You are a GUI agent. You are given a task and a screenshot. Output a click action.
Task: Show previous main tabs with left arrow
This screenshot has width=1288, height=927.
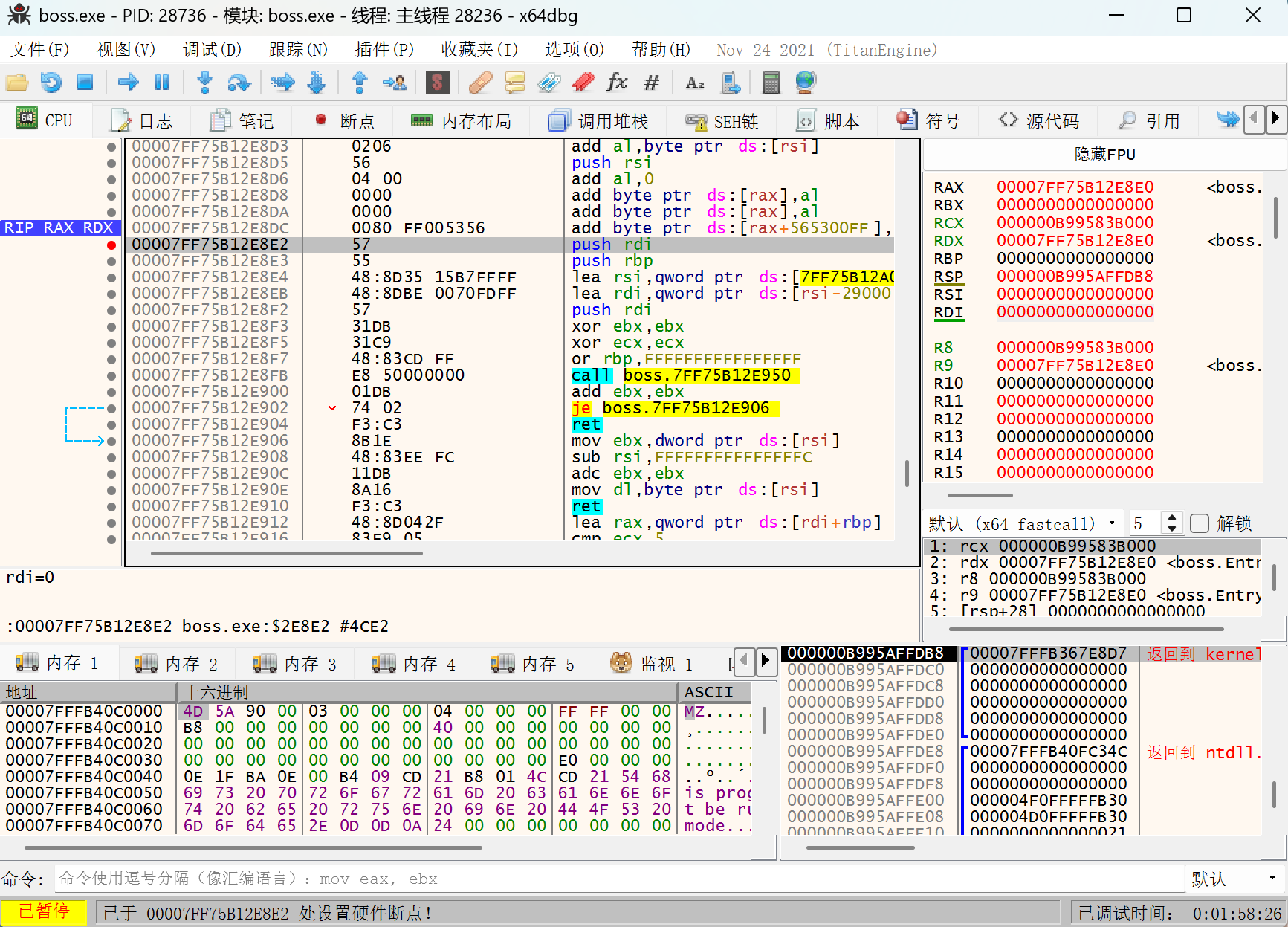click(1255, 119)
